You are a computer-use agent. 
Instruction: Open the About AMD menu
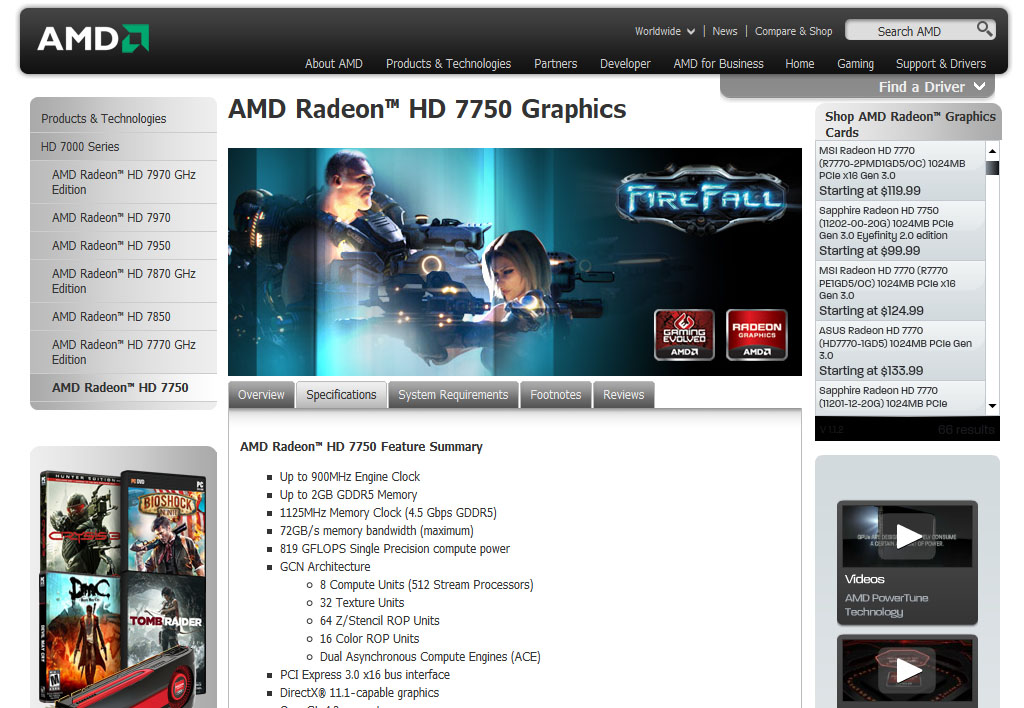click(334, 63)
